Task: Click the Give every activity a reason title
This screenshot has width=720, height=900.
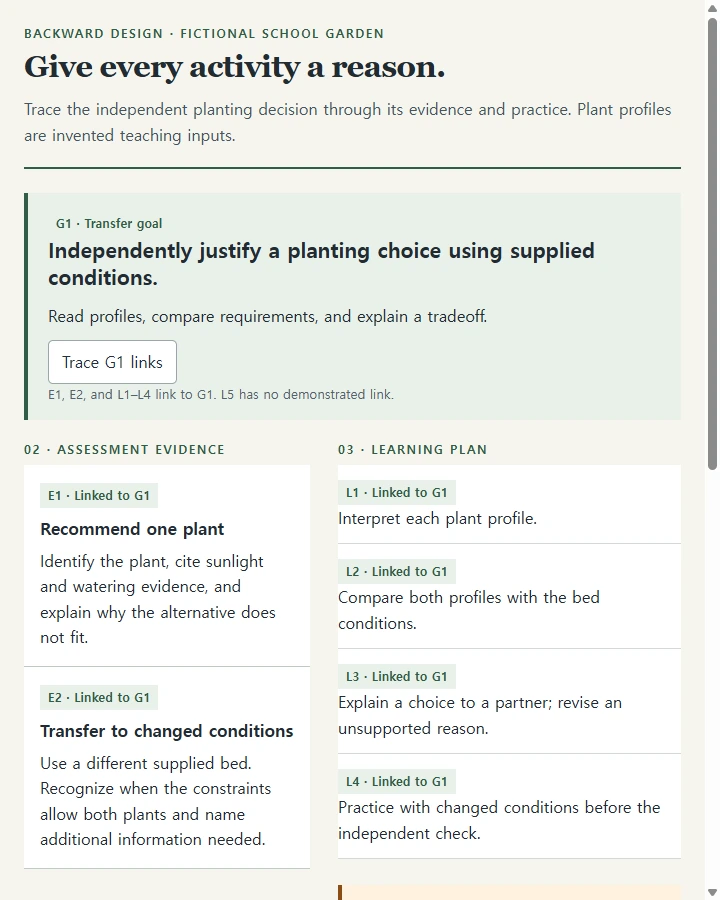Action: point(234,67)
